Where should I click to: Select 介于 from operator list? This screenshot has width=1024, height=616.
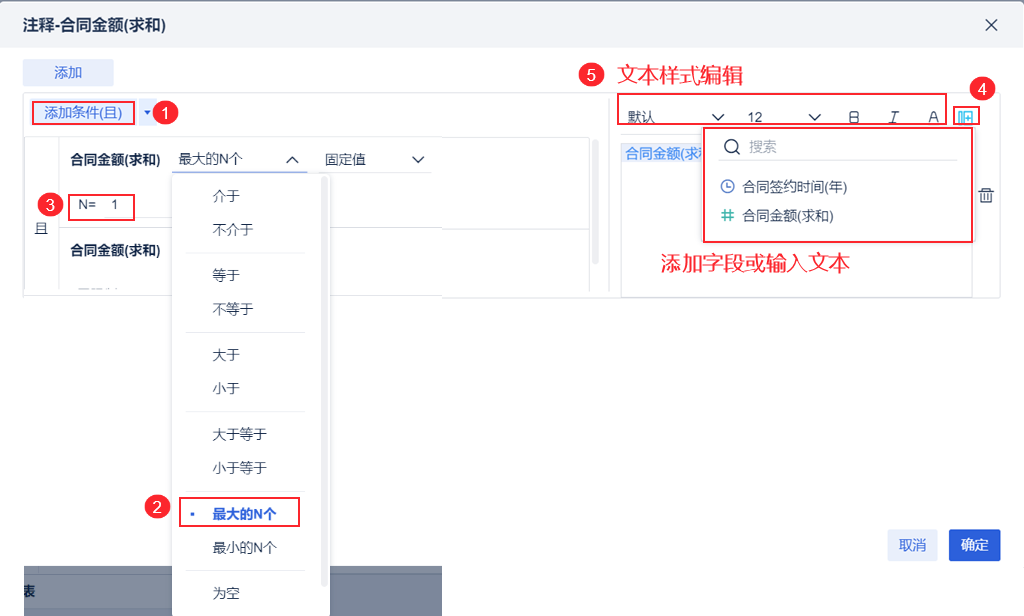tap(226, 196)
